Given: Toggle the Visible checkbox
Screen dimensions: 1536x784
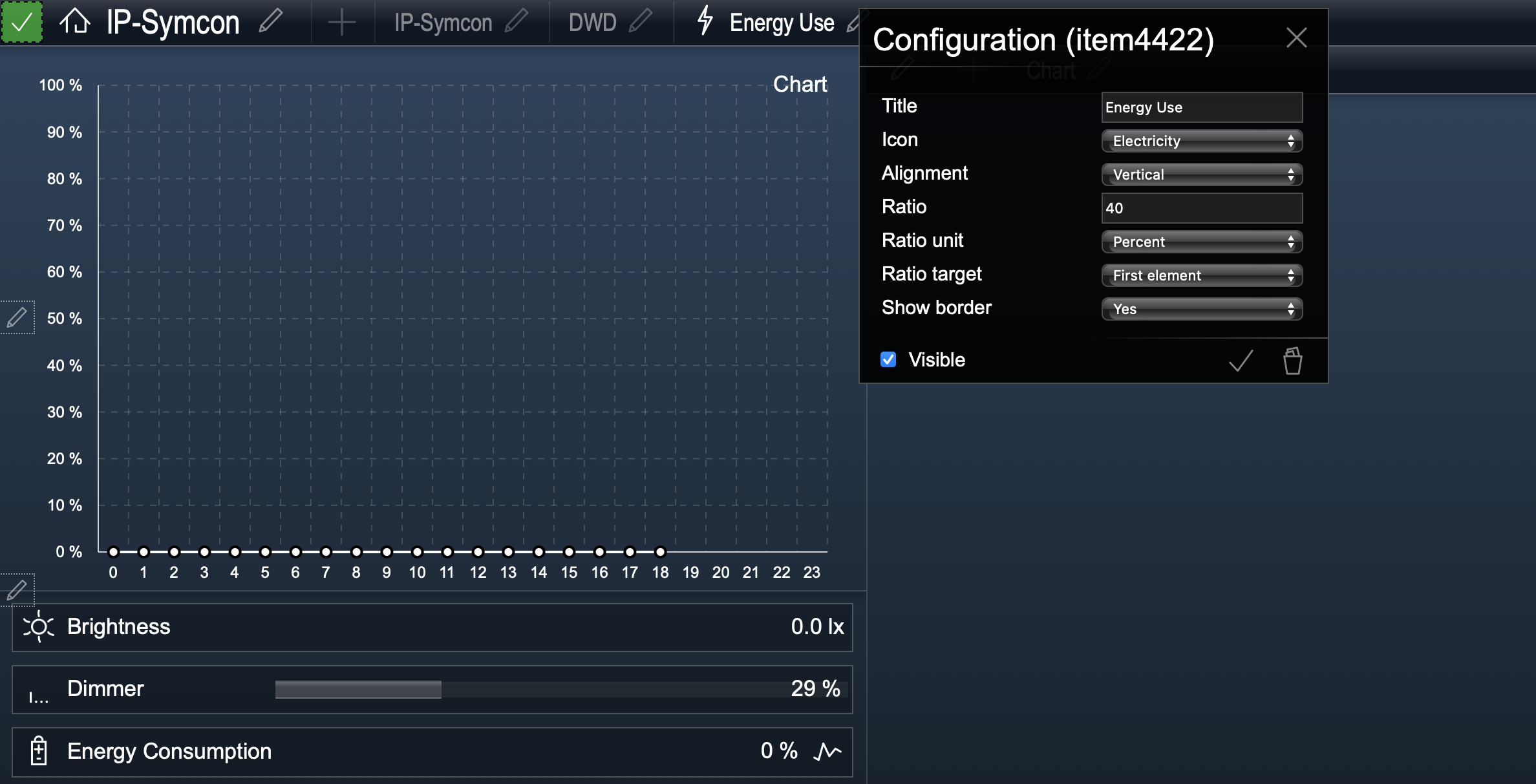Looking at the screenshot, I should [888, 360].
